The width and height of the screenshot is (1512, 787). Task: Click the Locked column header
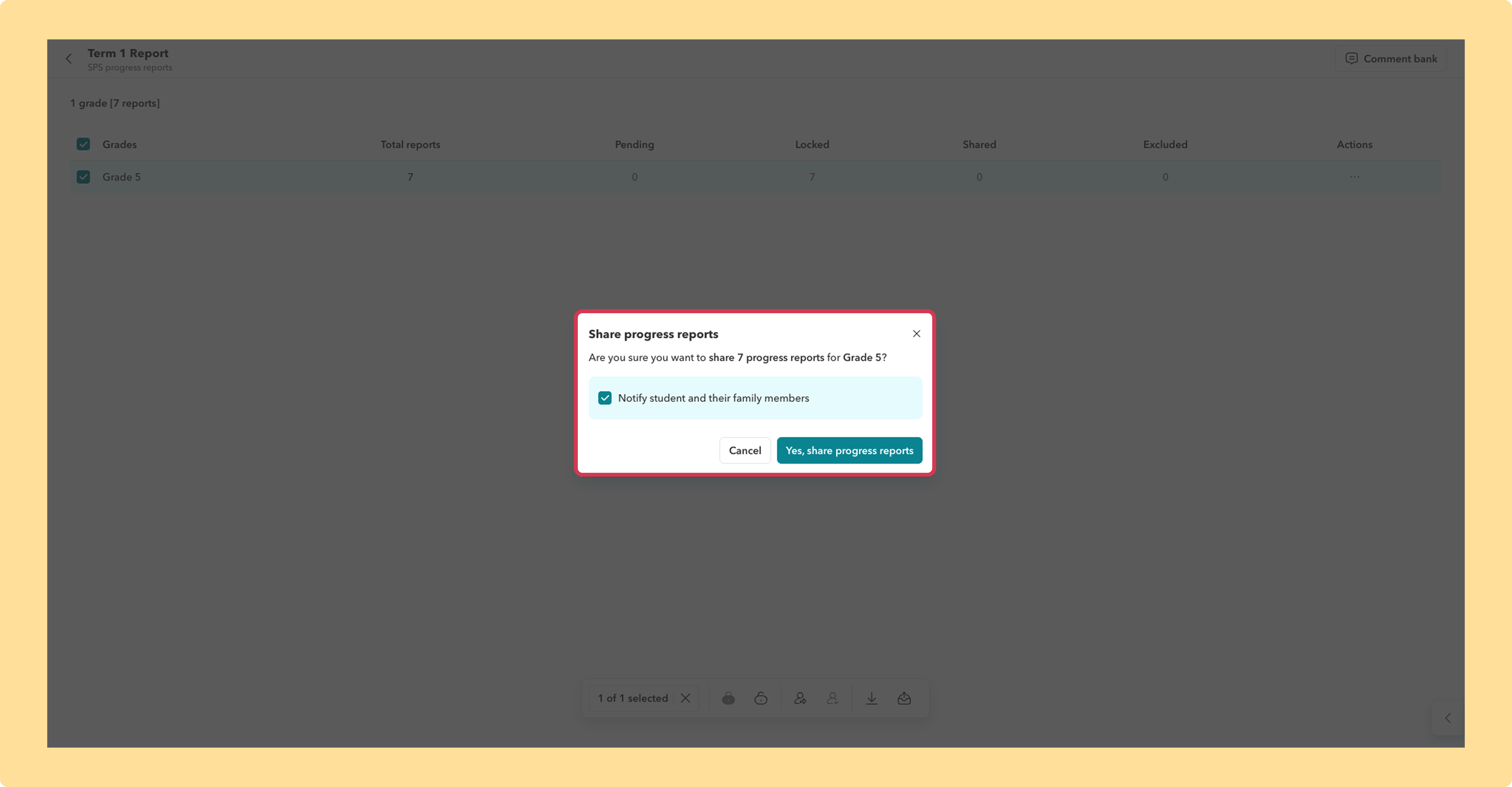pyautogui.click(x=812, y=145)
